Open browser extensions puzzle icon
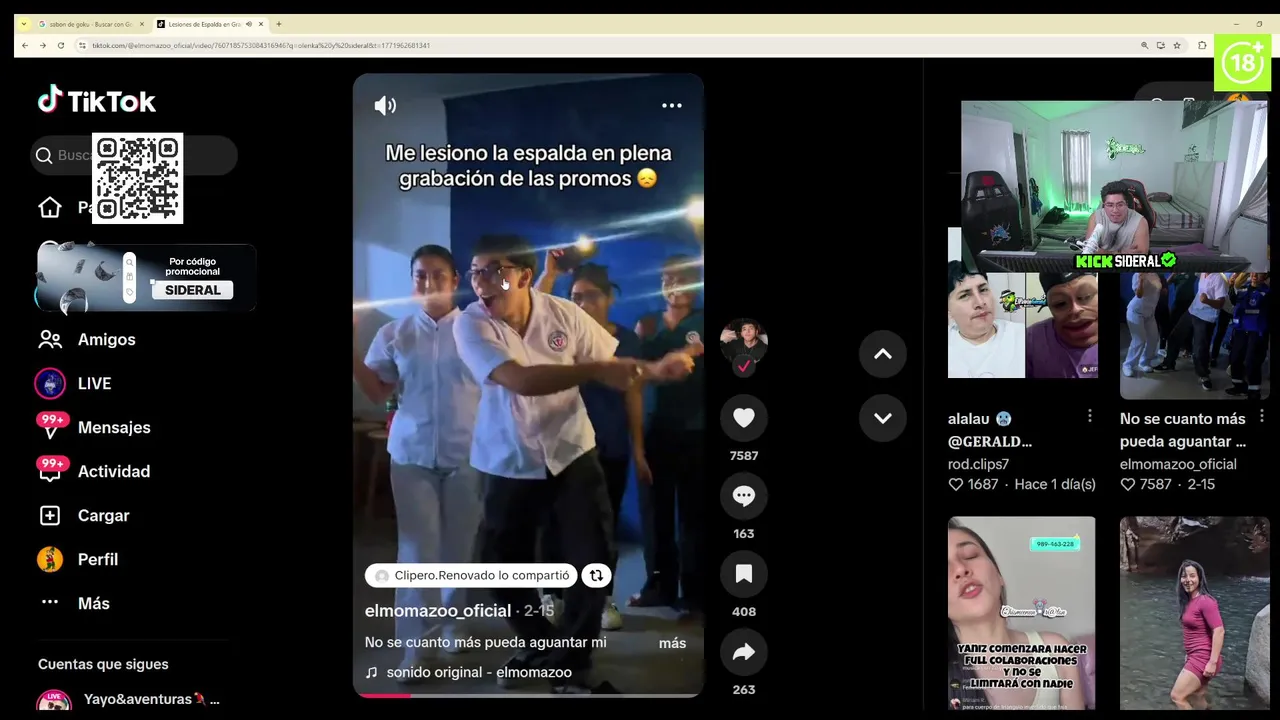The image size is (1280, 720). coord(1202,45)
